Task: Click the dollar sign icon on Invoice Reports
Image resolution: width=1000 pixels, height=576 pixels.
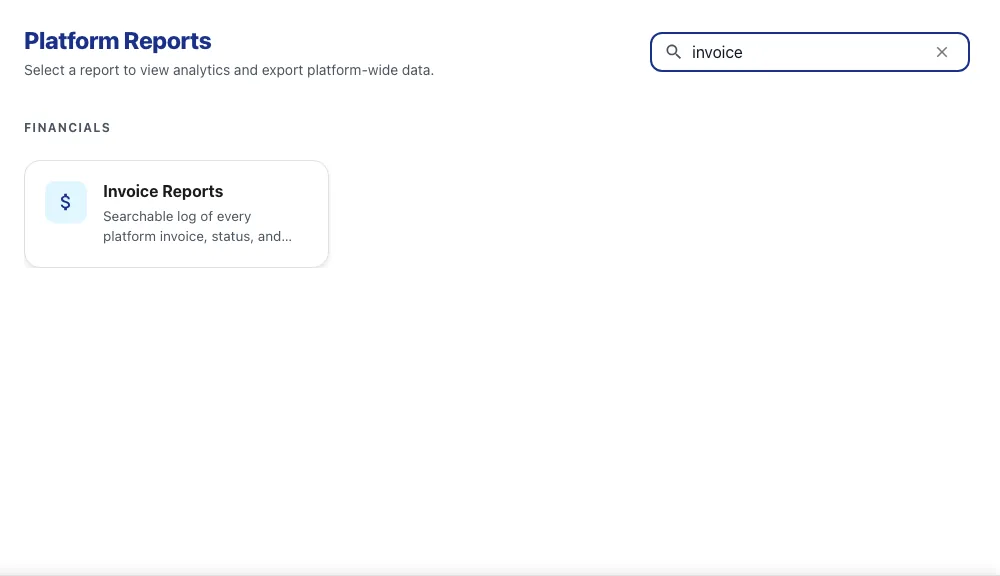Action: click(66, 202)
